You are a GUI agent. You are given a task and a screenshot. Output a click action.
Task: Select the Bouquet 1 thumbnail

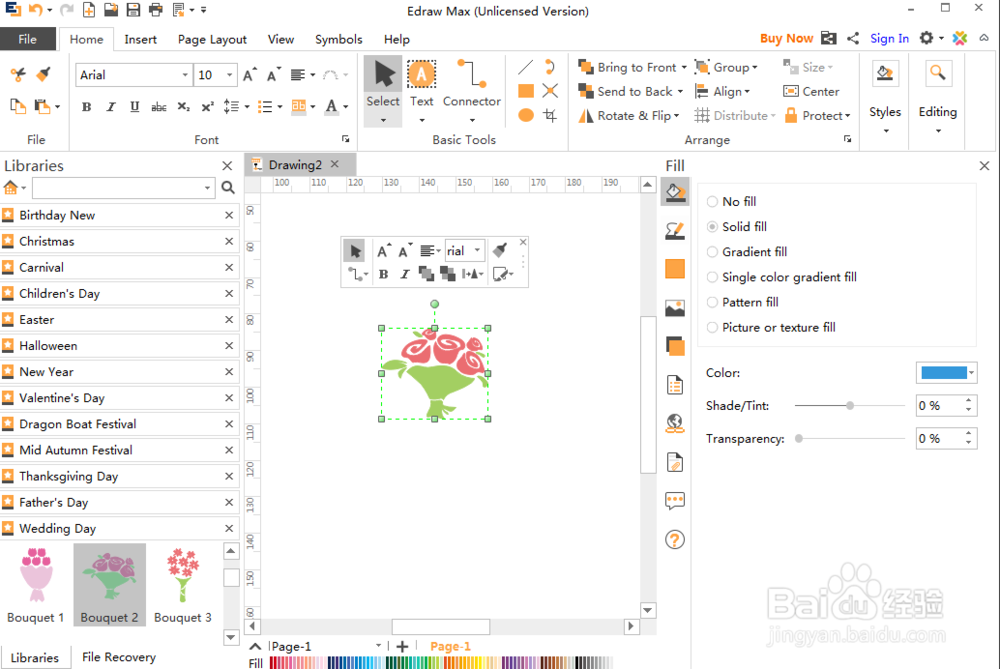point(36,585)
